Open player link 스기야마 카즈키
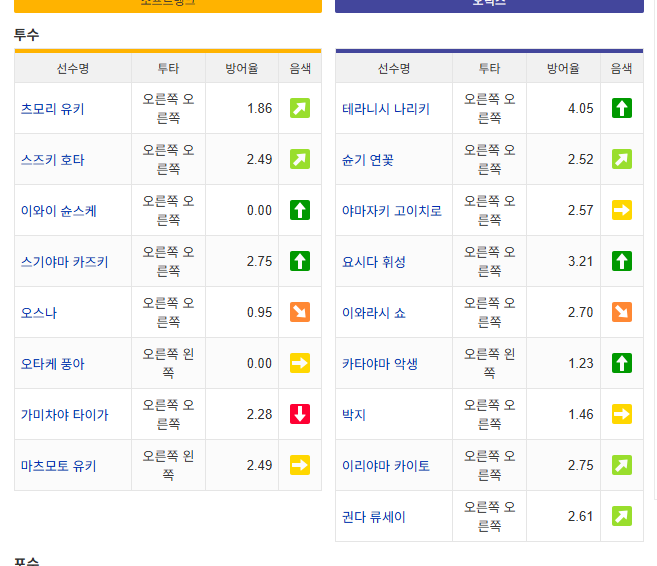Screen dimensions: 657x566 click(65, 262)
